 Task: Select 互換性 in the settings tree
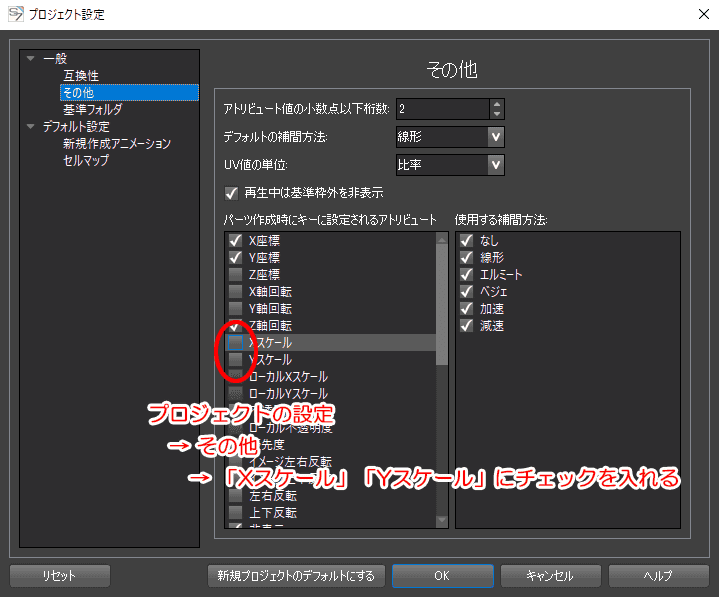pyautogui.click(x=81, y=75)
